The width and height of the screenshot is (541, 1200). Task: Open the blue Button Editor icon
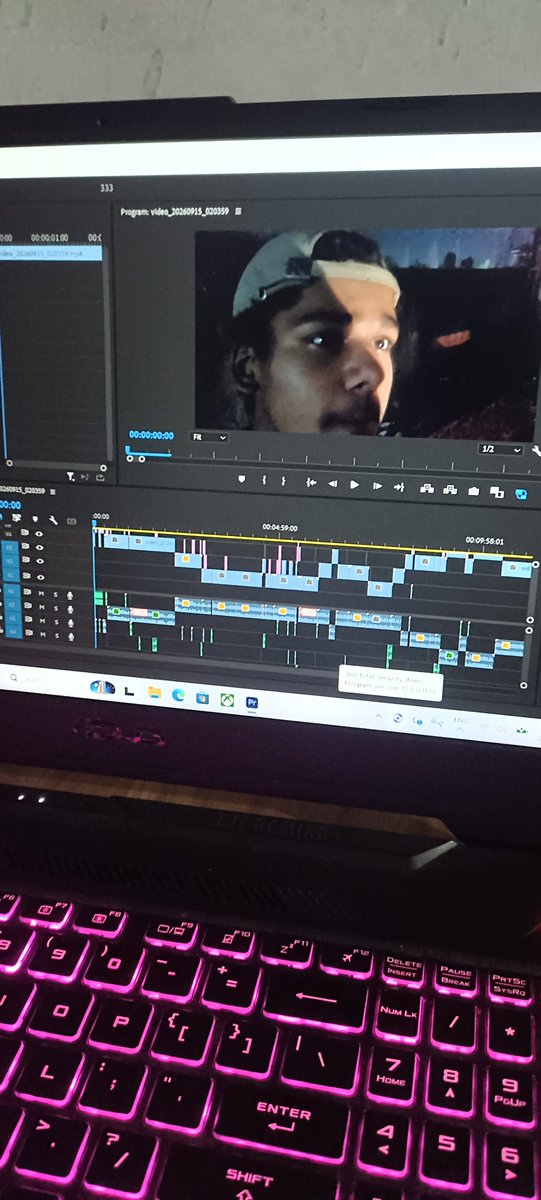click(521, 493)
